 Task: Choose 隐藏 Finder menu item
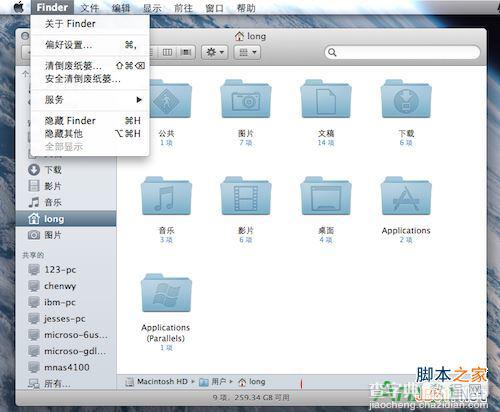tap(90, 121)
